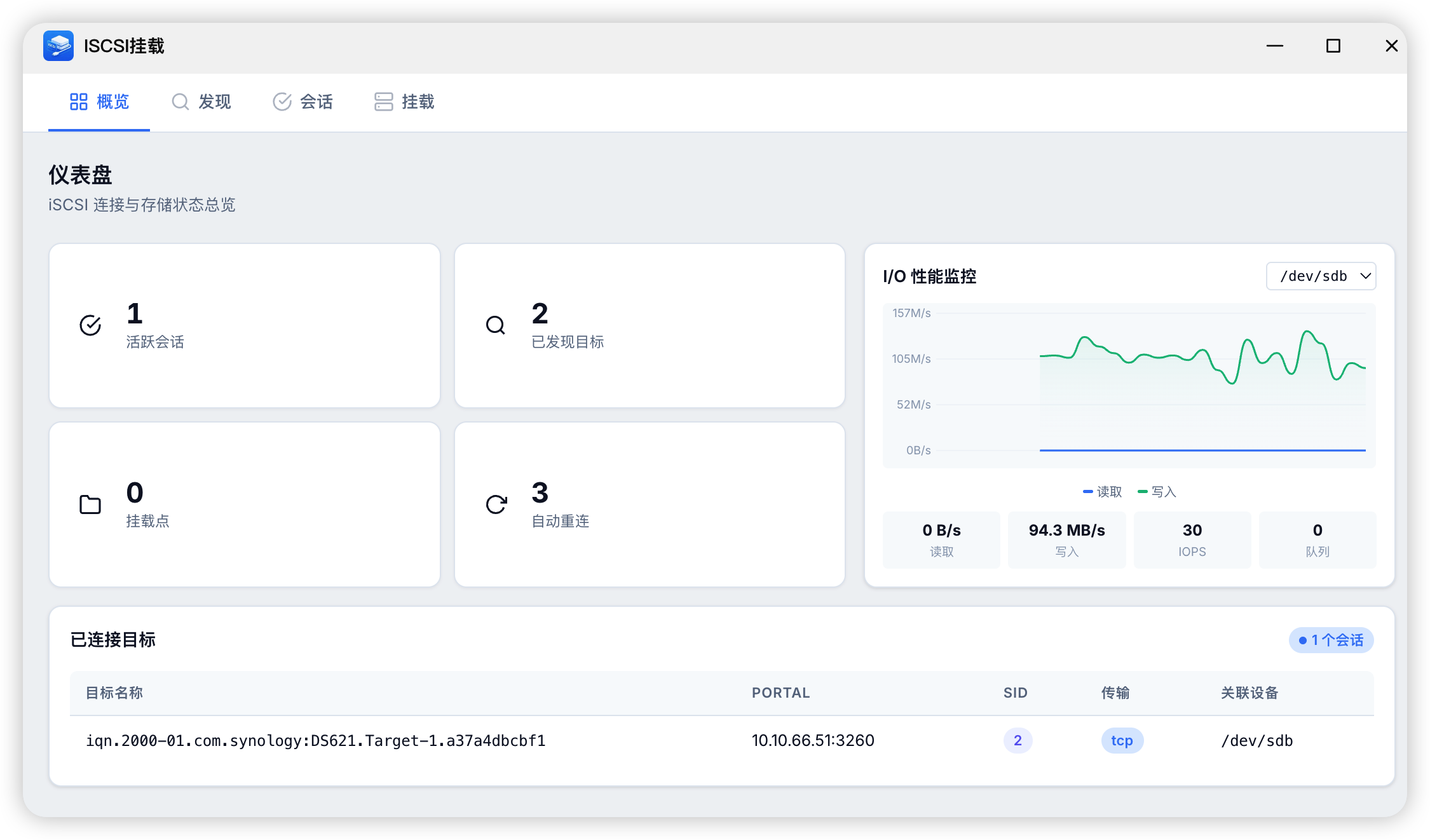
Task: Click the 52M/s axis label
Action: [914, 404]
